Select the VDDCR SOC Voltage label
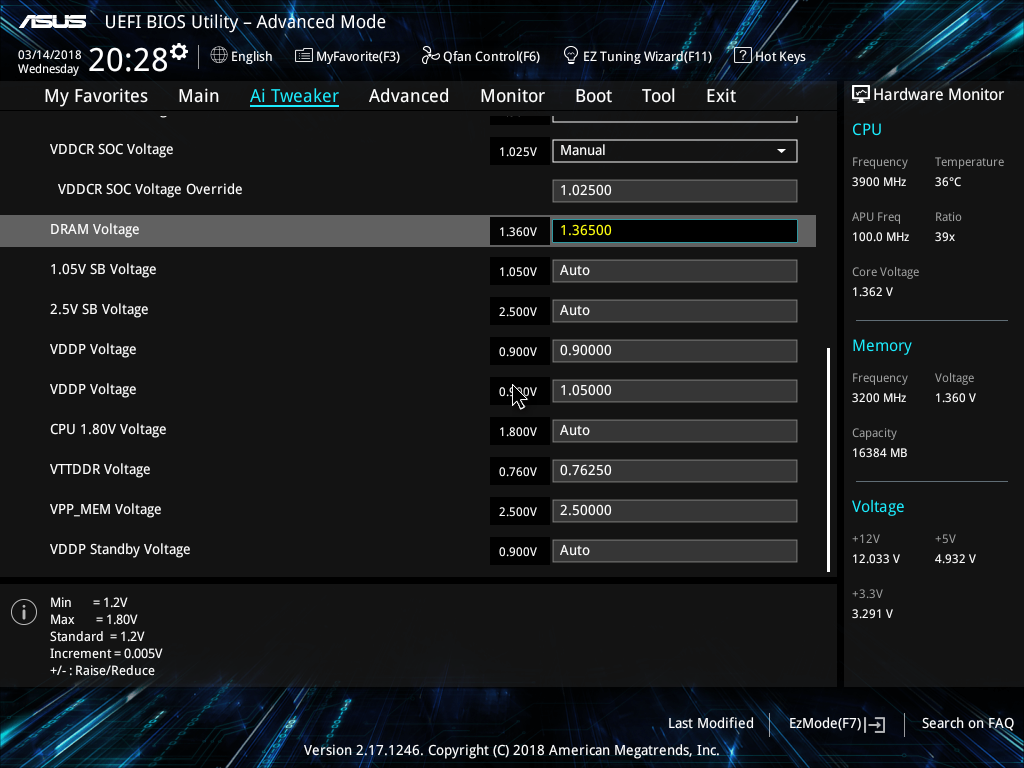The width and height of the screenshot is (1024, 768). (112, 150)
